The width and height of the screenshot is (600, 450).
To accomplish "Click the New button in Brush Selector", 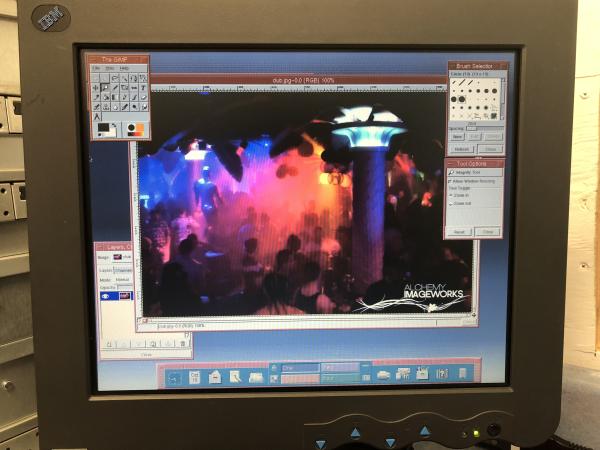I will pyautogui.click(x=457, y=137).
